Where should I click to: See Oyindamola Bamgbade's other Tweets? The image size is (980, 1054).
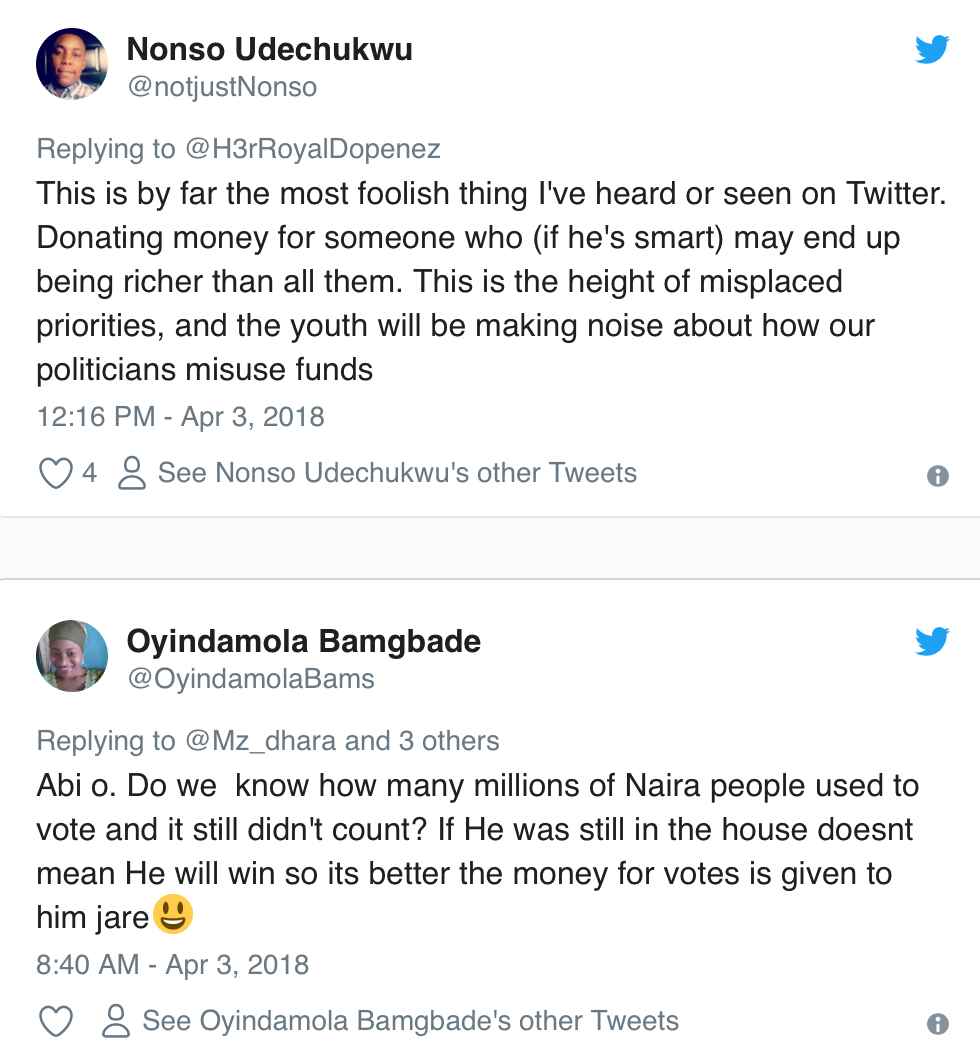[x=411, y=1021]
